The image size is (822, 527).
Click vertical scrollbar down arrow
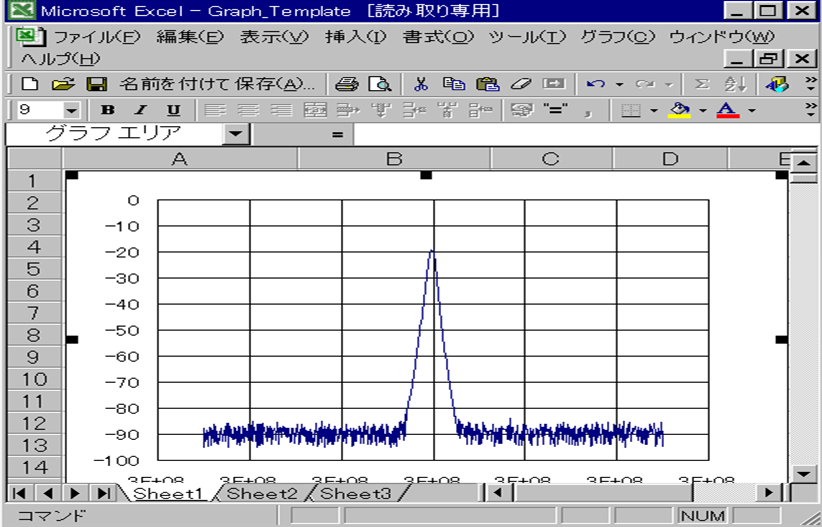[804, 474]
